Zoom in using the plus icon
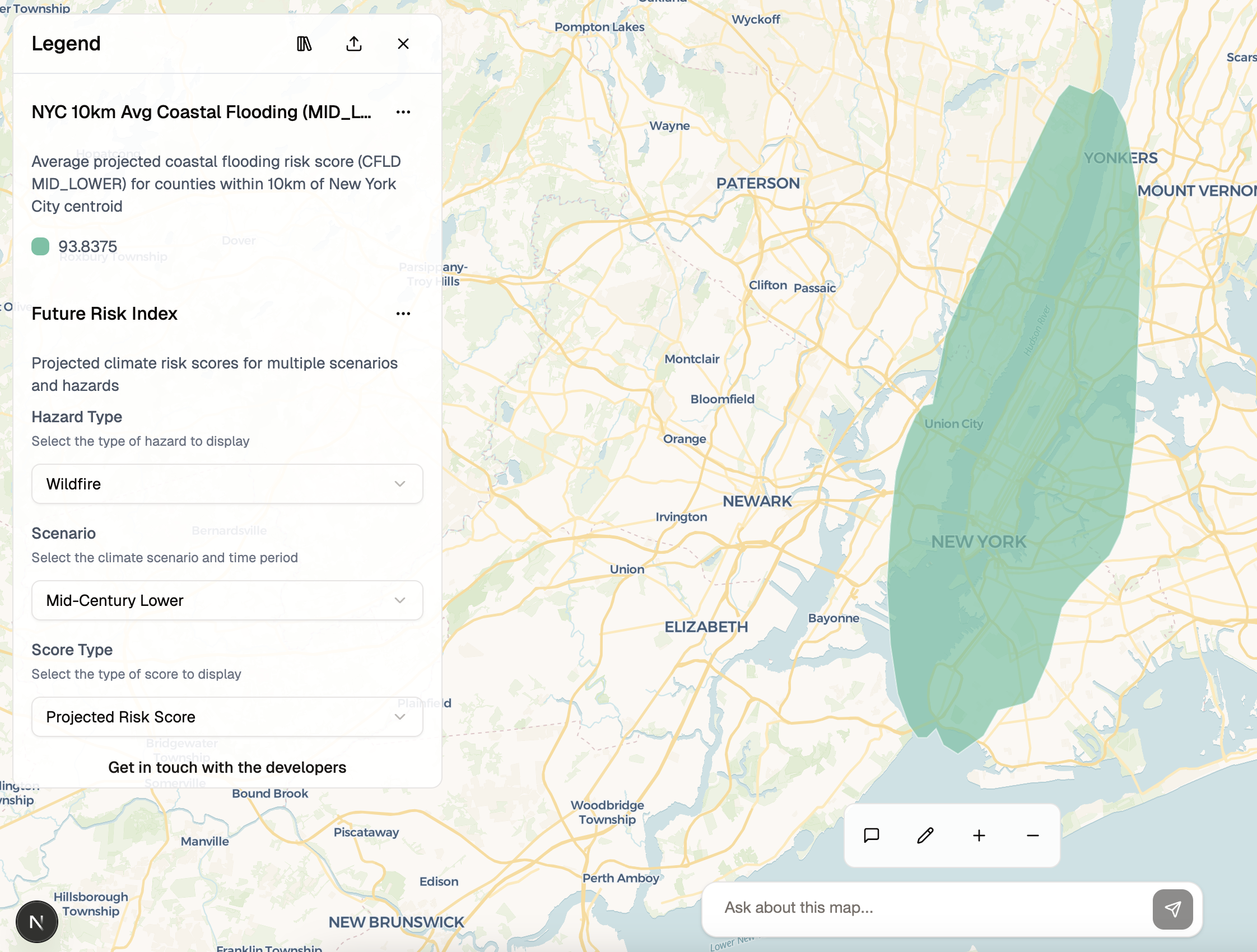Screen dimensions: 1257x952 pos(979,835)
